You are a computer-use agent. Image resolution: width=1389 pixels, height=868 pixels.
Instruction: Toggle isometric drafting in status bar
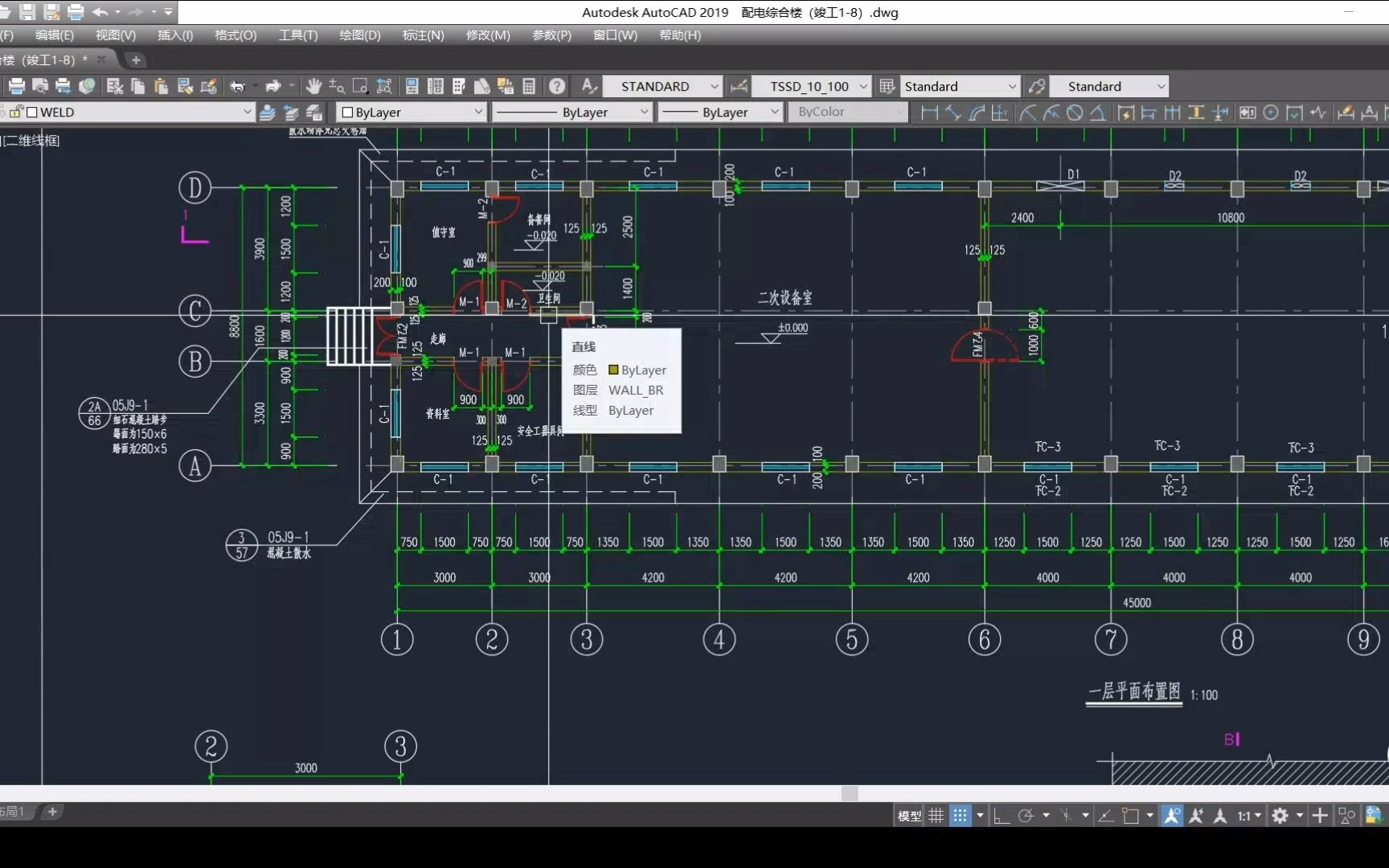click(1066, 816)
